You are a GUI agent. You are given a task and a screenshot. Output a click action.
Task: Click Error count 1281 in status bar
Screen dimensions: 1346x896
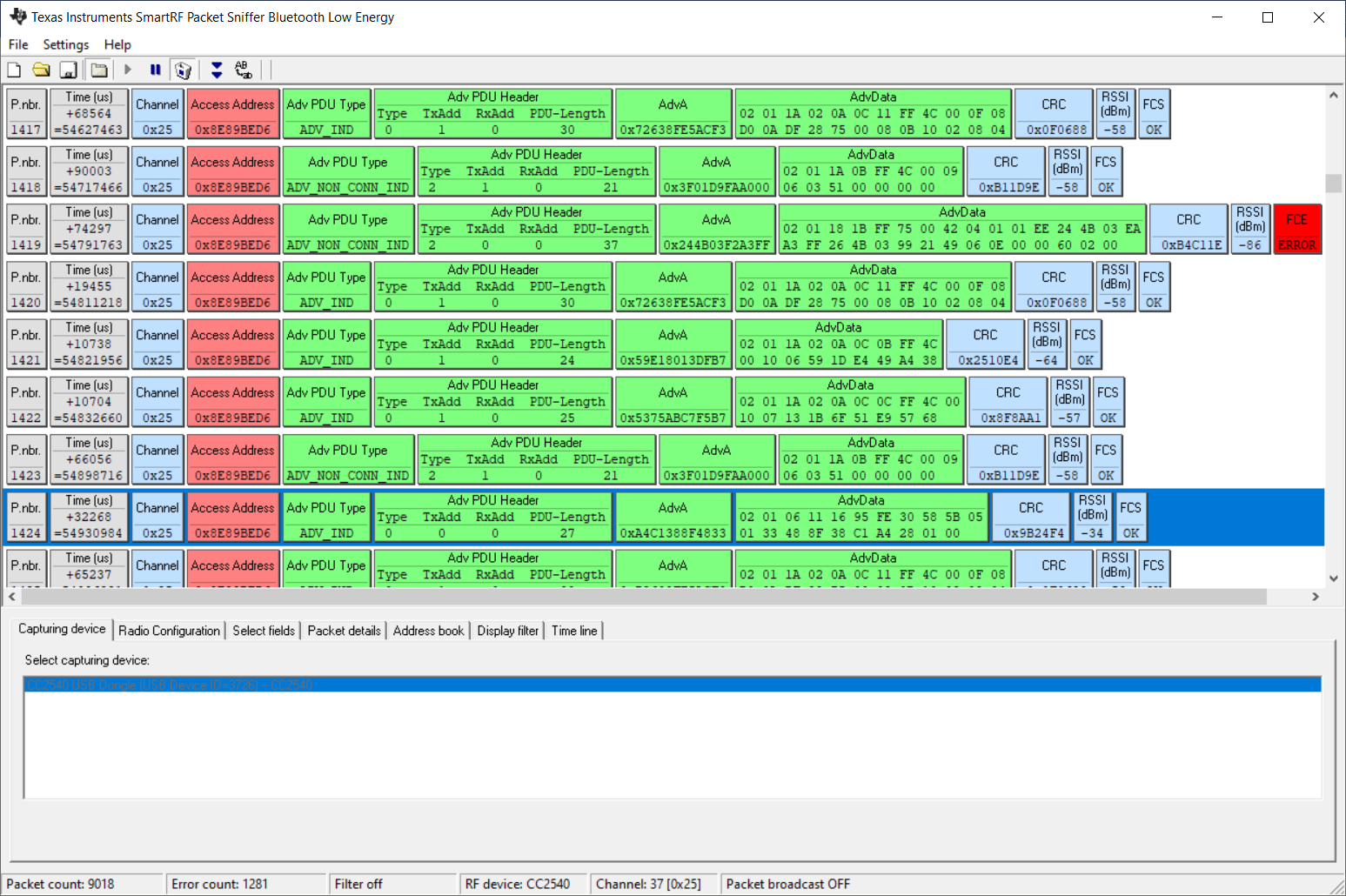pyautogui.click(x=219, y=884)
